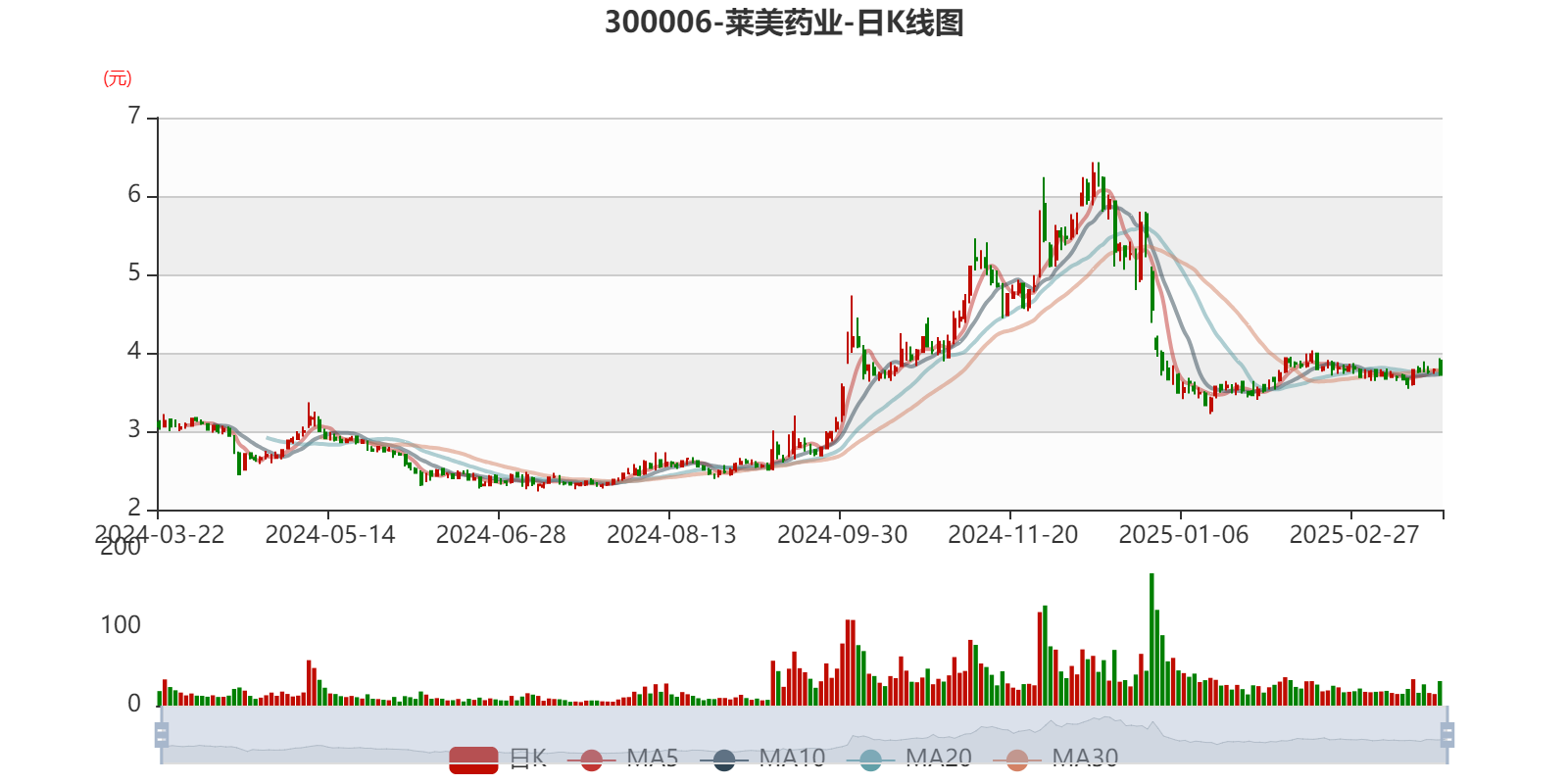The image size is (1568, 784).
Task: Click the price axis label 6
Action: (x=134, y=195)
